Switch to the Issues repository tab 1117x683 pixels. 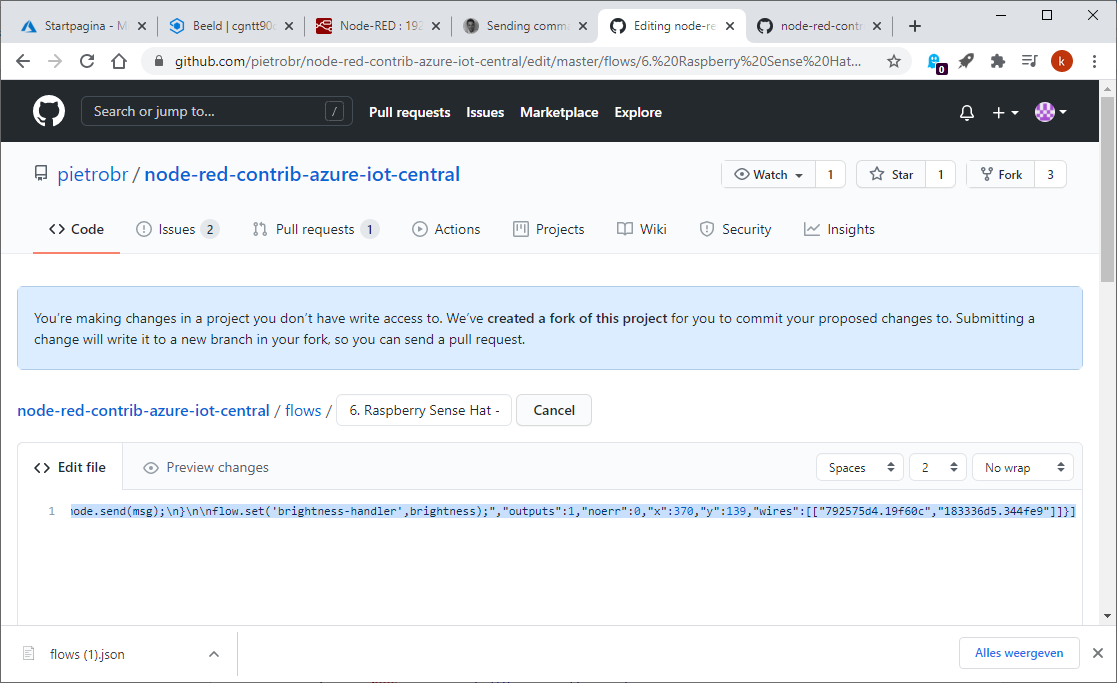pos(177,229)
